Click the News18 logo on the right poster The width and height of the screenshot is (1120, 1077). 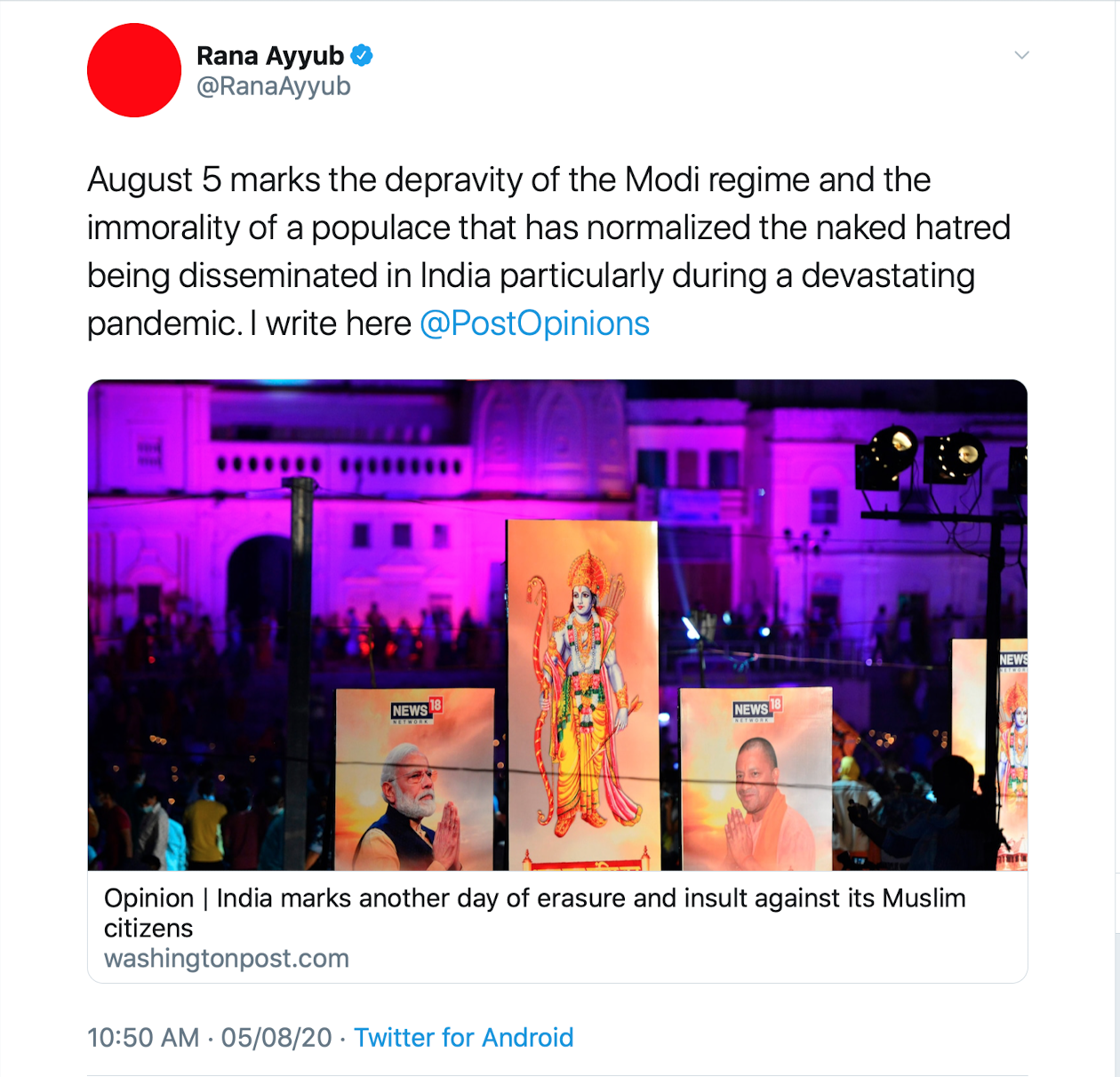pos(756,708)
